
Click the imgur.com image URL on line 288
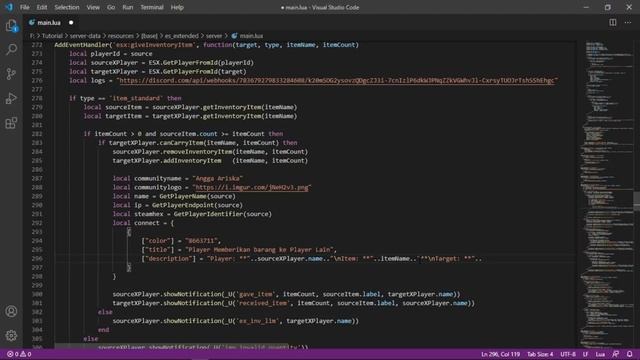click(x=251, y=187)
